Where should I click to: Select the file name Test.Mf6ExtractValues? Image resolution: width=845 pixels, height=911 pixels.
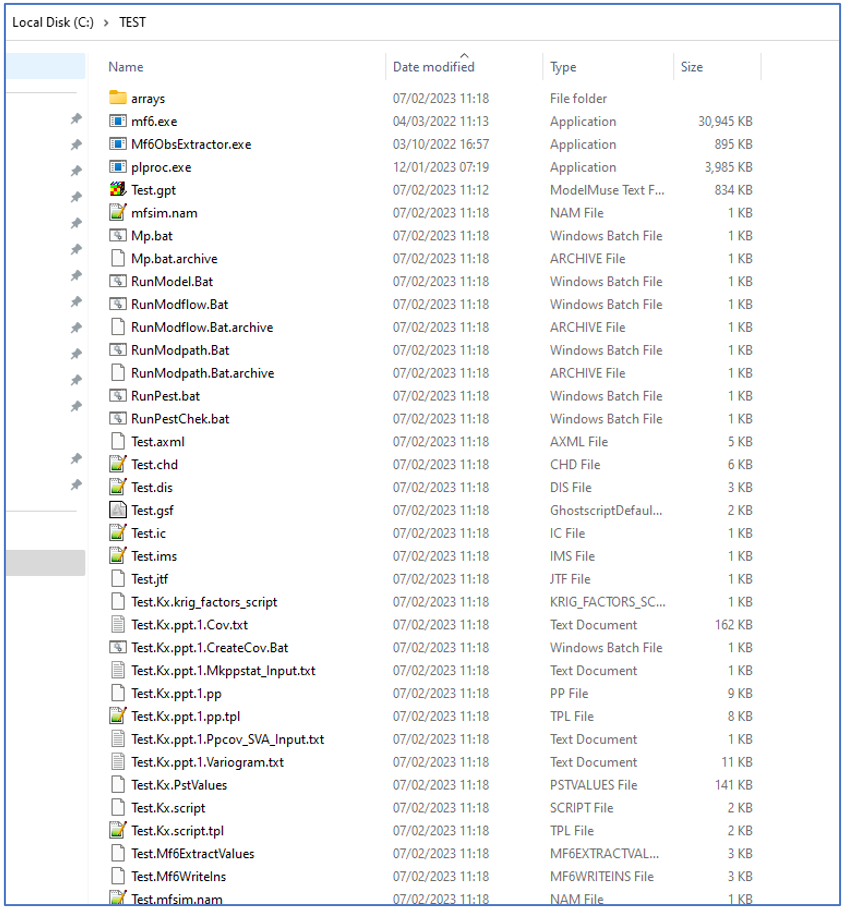tap(192, 853)
